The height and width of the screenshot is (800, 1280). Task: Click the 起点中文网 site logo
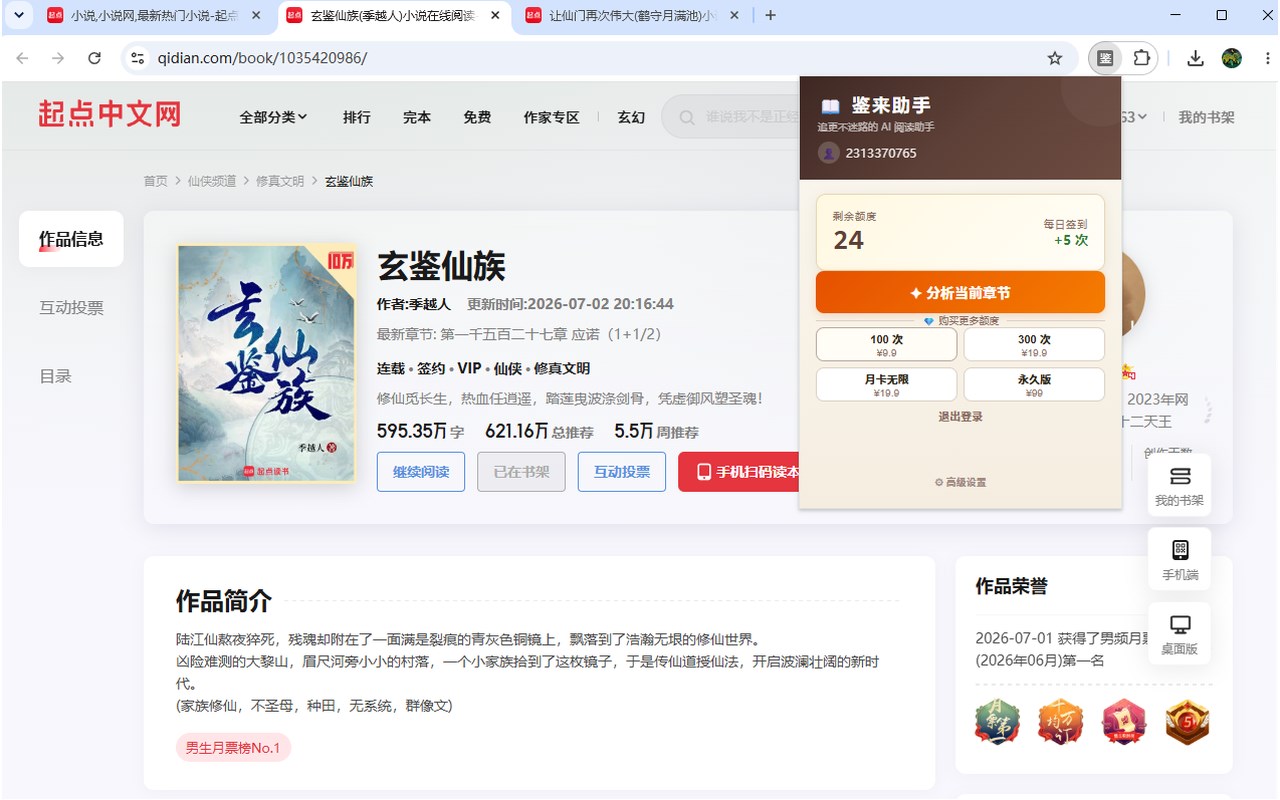pos(110,114)
